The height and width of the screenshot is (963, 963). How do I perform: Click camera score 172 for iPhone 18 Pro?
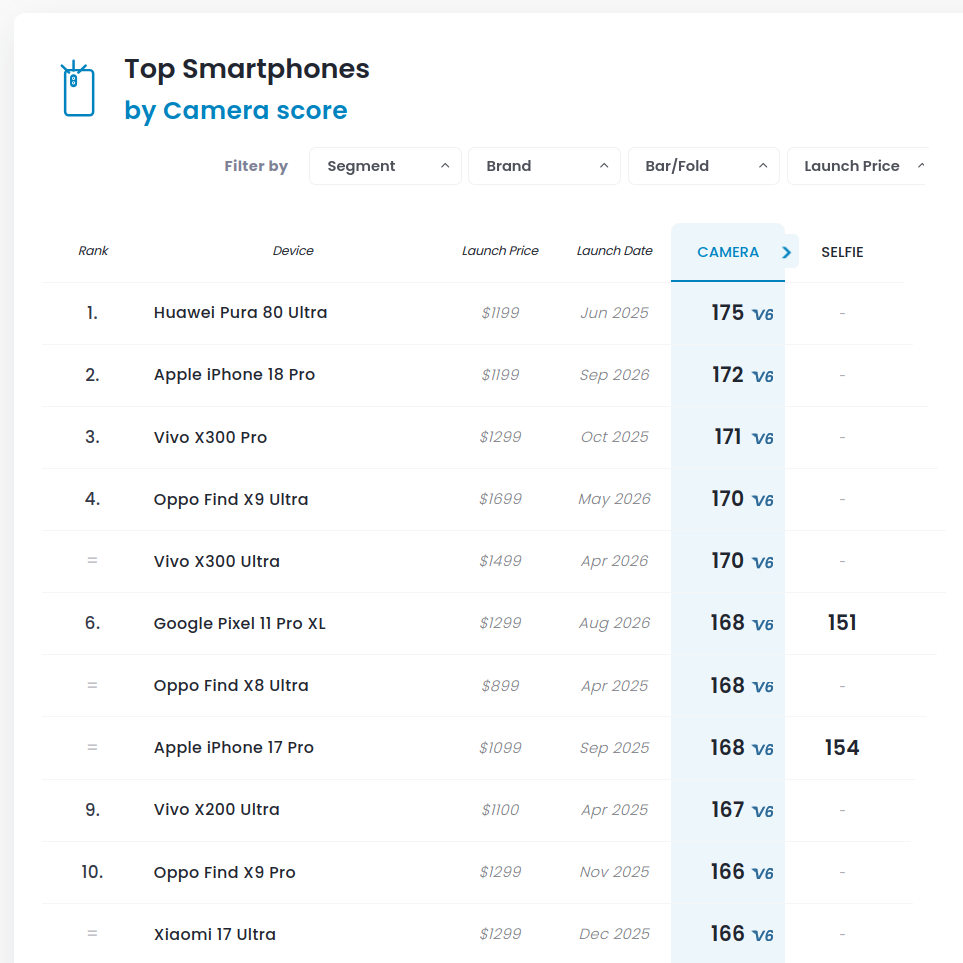(x=727, y=375)
